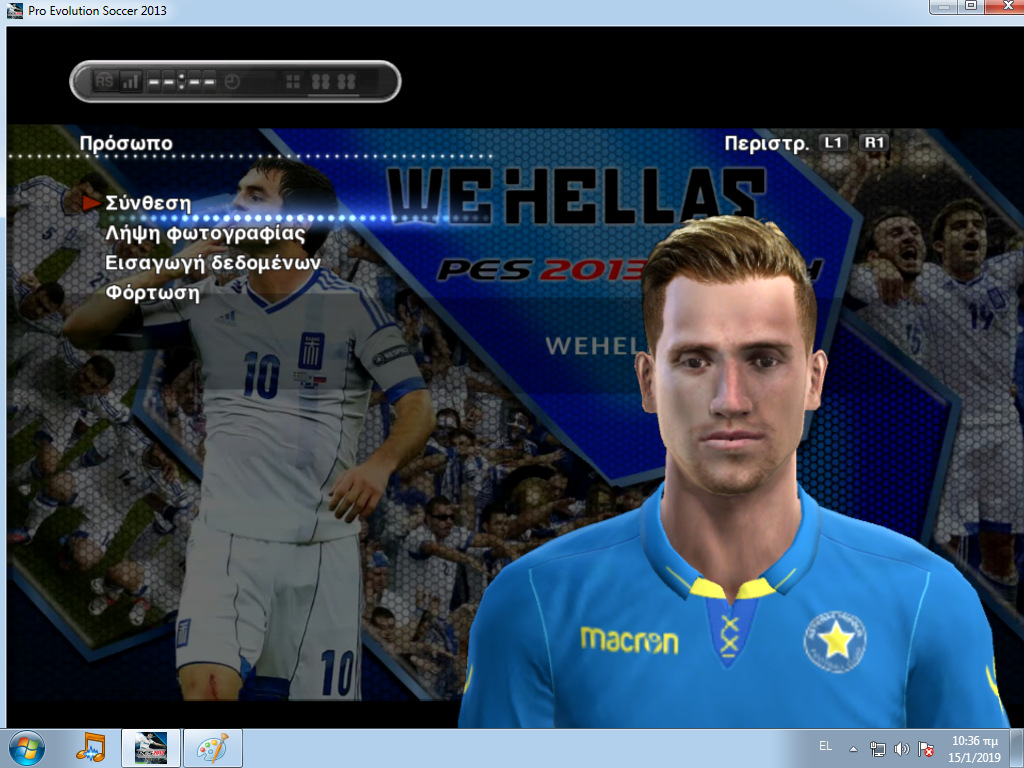Click the signal bars icon in overlay

click(131, 82)
